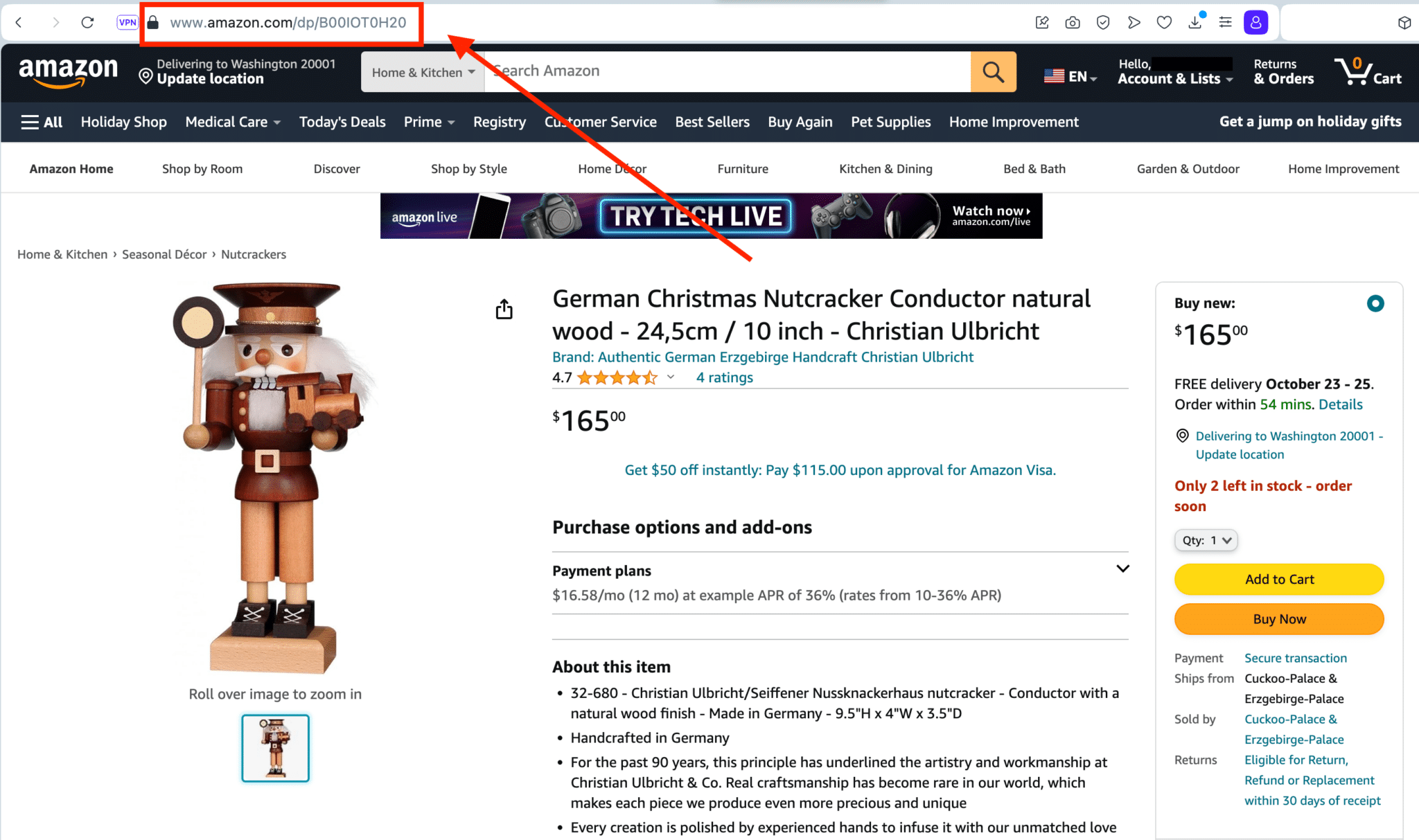Click the wishlist heart icon
Viewport: 1419px width, 840px height.
1165,22
